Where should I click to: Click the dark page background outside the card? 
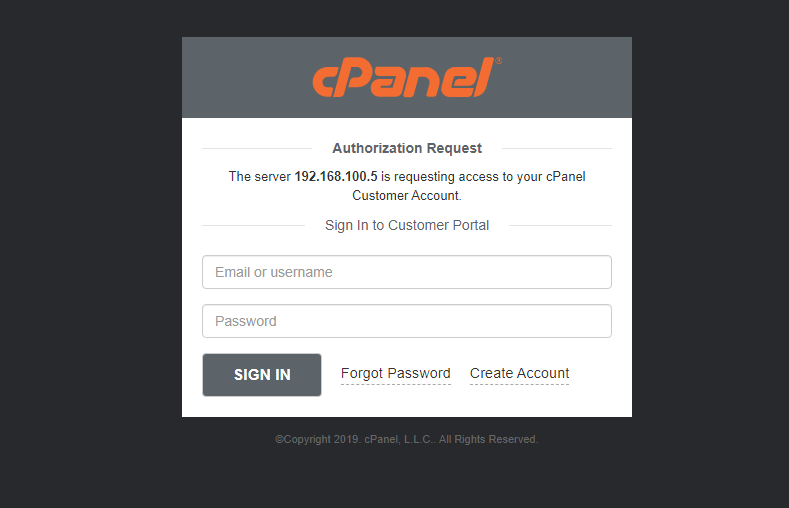click(90, 250)
